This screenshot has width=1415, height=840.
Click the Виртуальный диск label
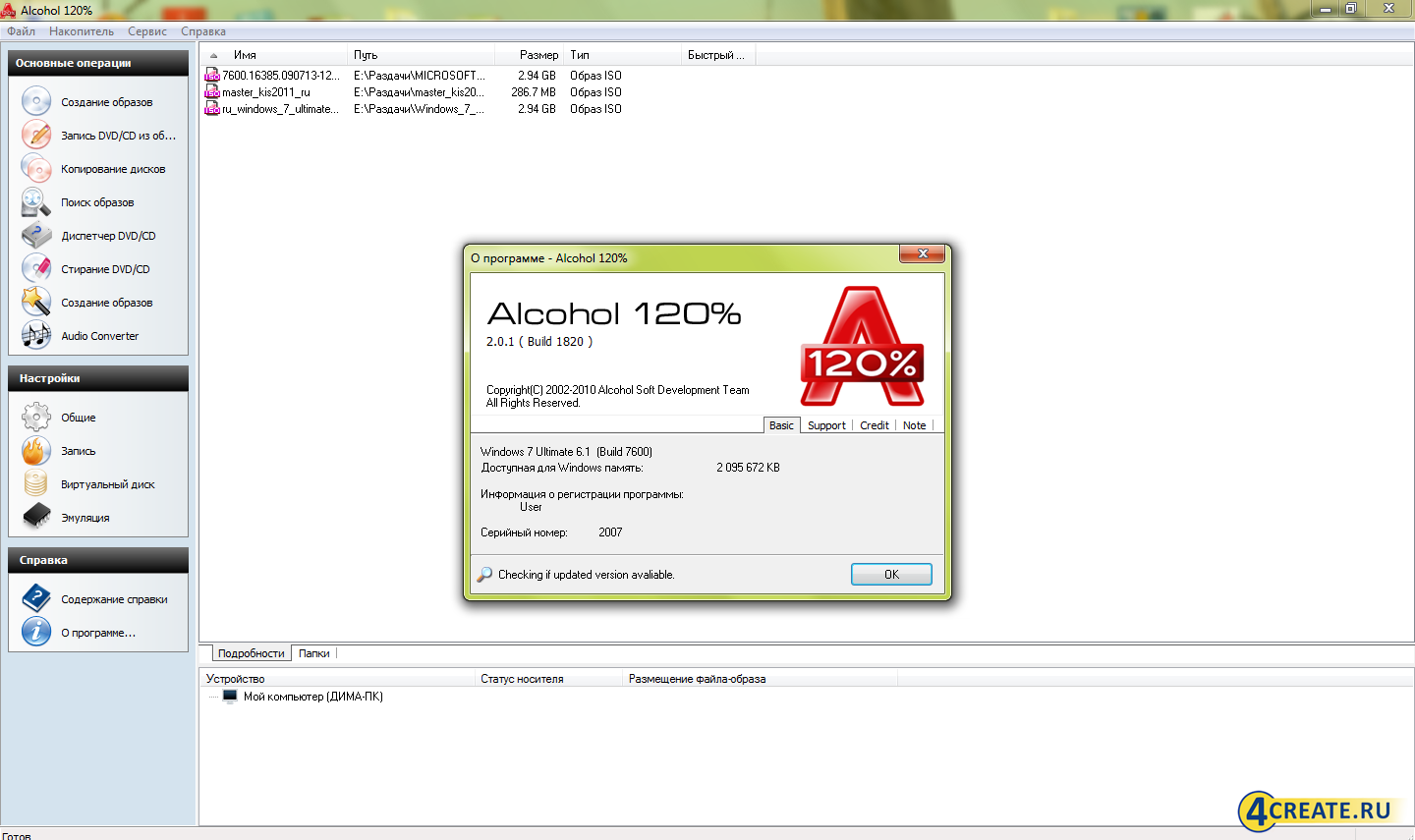pos(108,484)
